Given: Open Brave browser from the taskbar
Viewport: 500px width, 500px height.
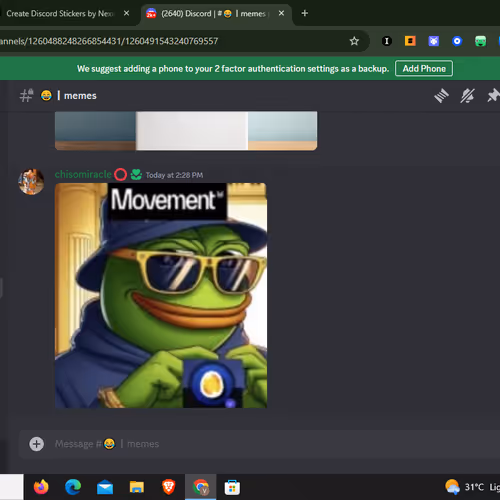Looking at the screenshot, I should (168, 487).
